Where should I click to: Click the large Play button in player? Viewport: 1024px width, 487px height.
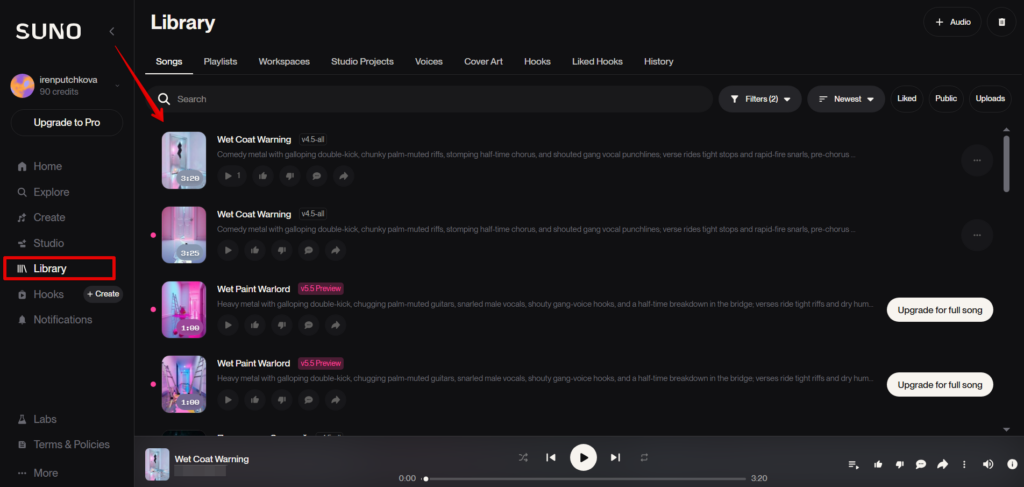point(583,458)
